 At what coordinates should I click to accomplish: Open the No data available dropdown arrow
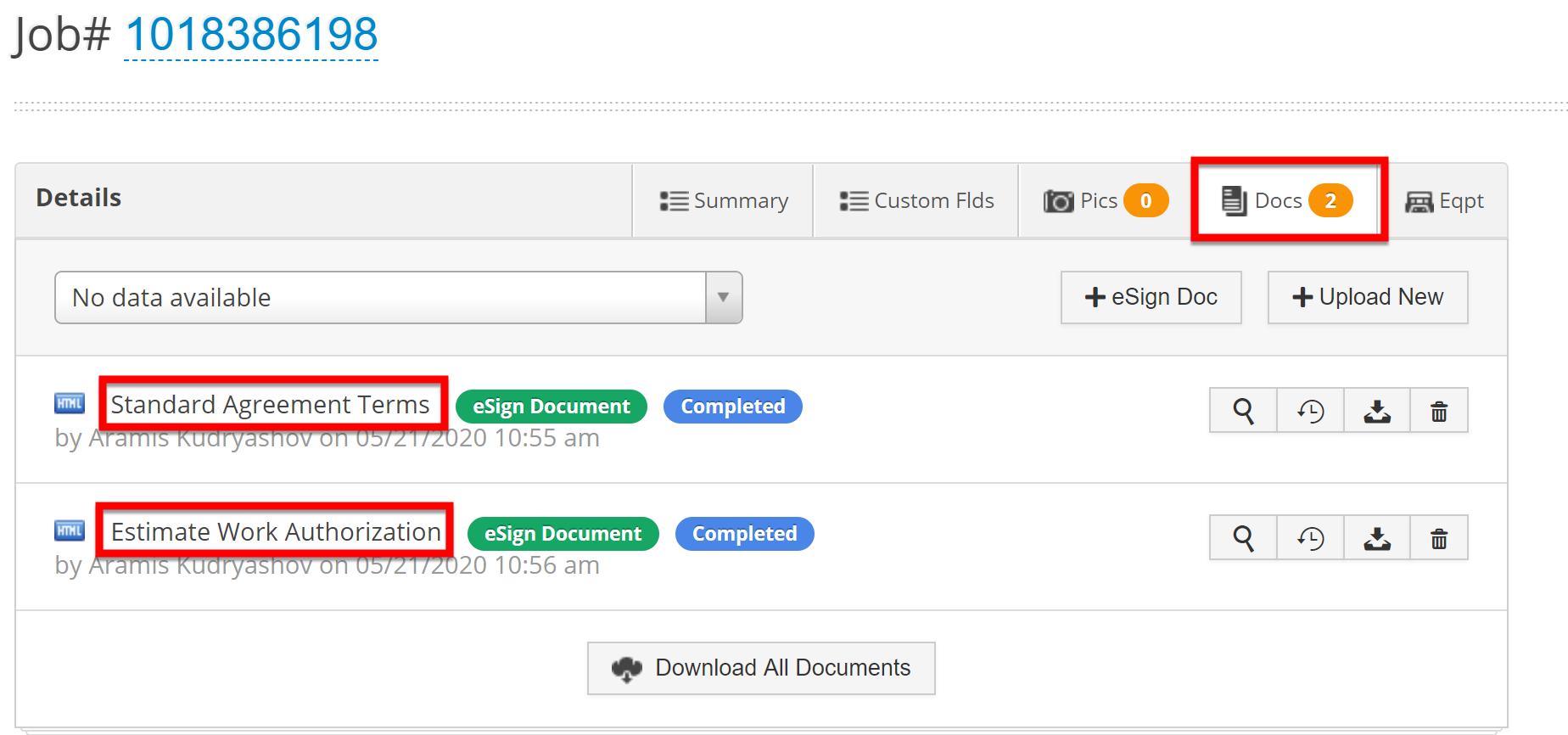coord(723,298)
